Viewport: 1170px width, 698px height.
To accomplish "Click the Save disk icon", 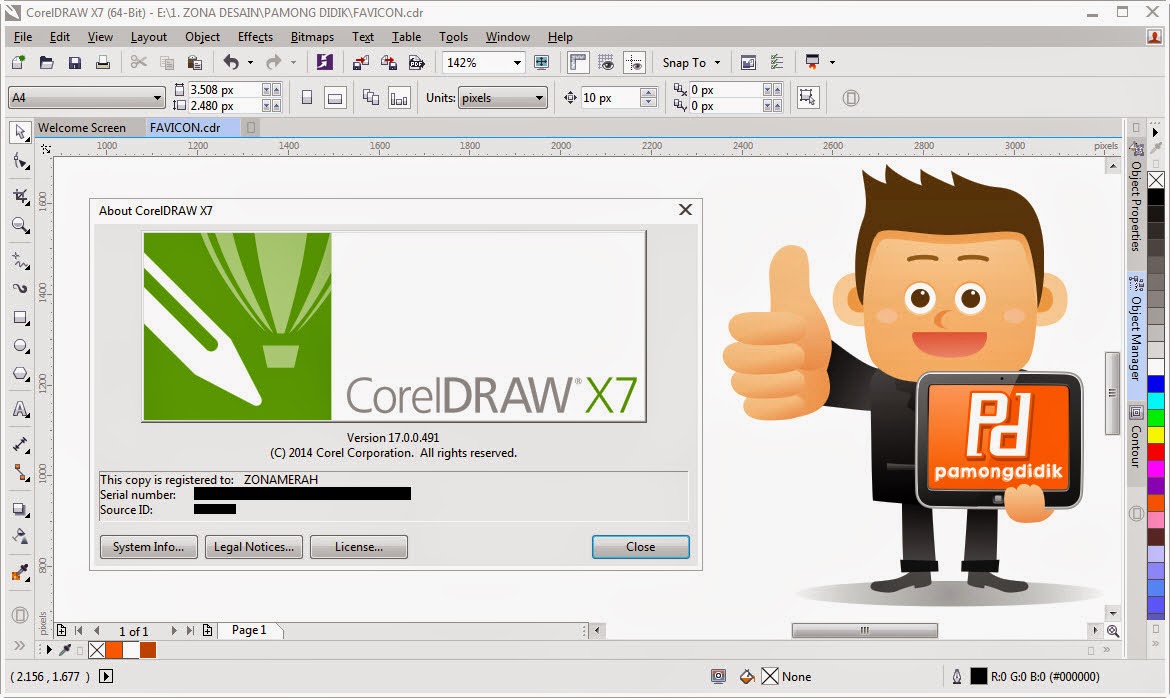I will 75,63.
